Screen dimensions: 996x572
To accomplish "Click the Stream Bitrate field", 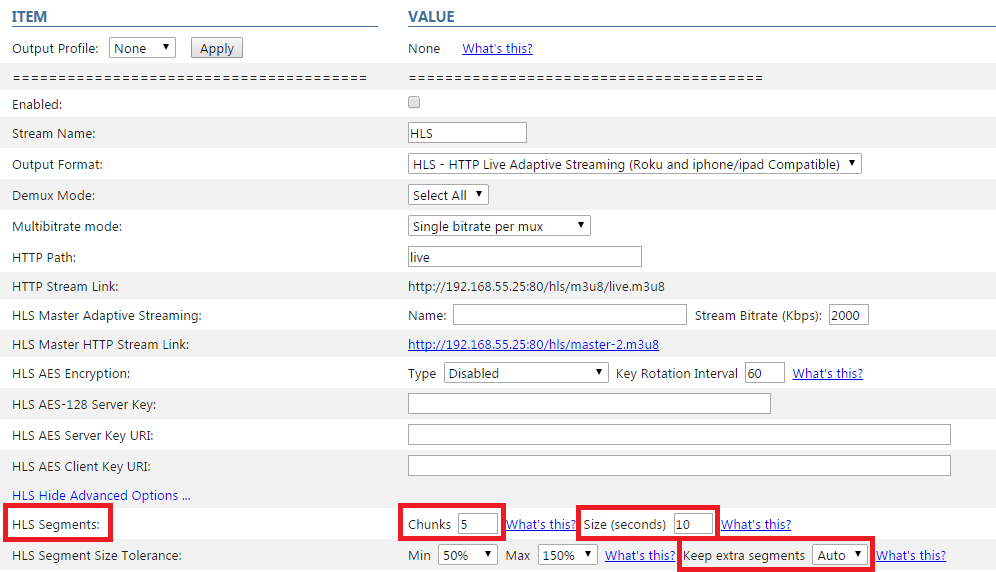I will point(849,315).
